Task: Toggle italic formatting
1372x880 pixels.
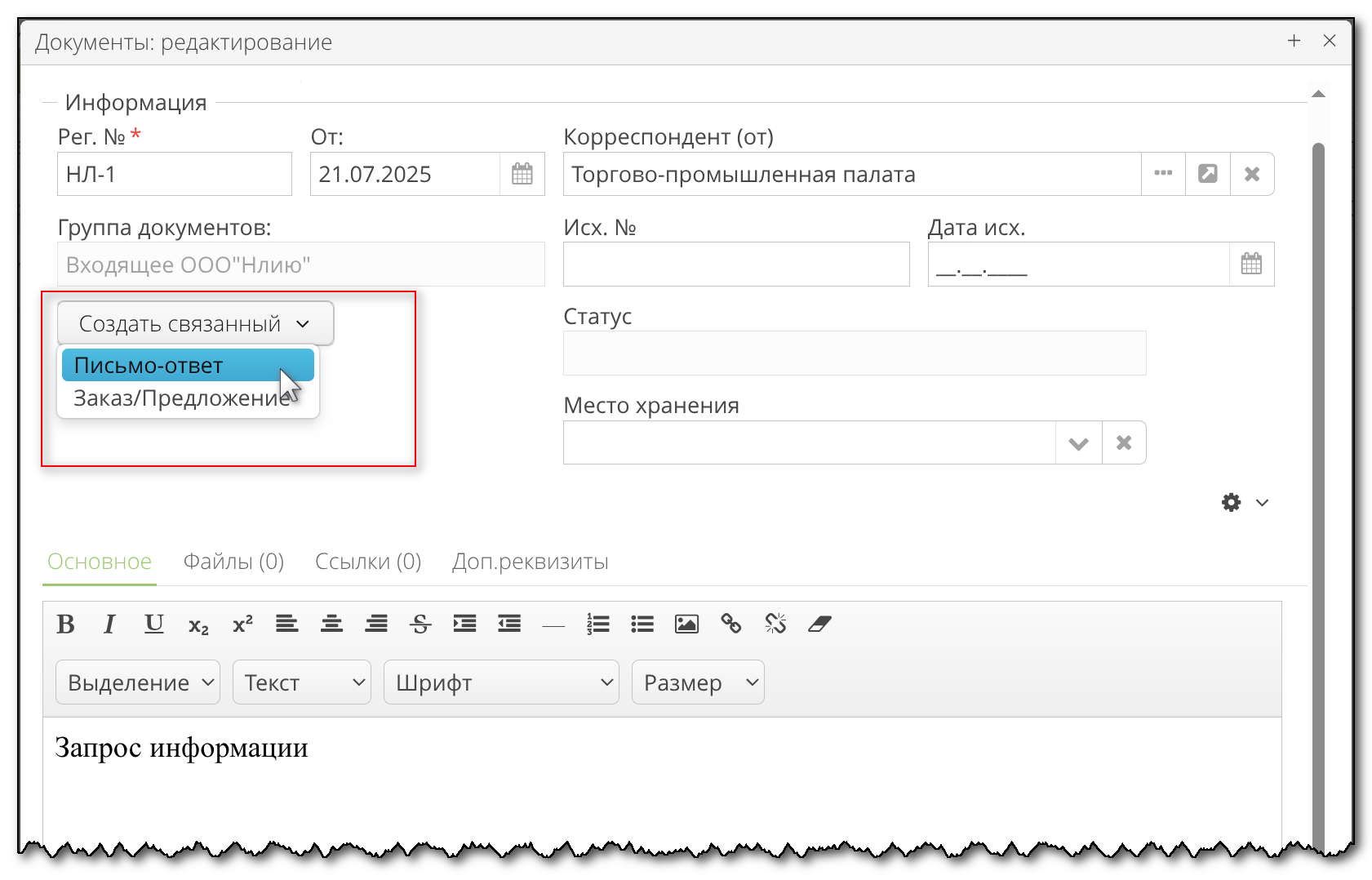Action: point(109,624)
